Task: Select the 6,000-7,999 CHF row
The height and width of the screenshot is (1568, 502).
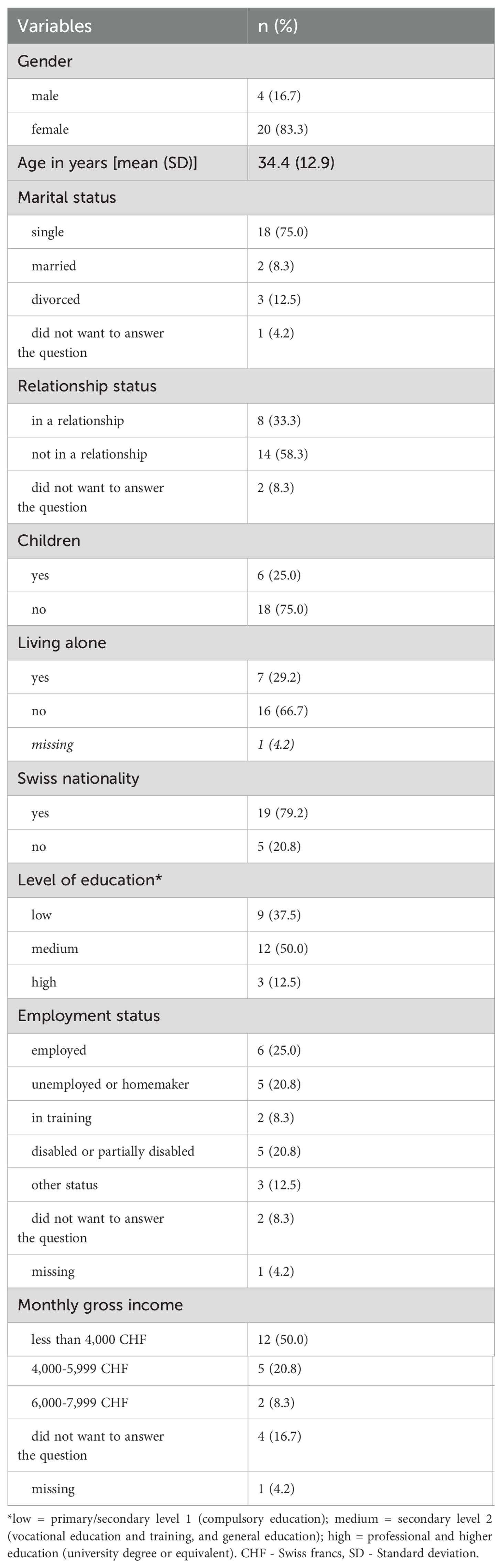Action: [251, 1403]
